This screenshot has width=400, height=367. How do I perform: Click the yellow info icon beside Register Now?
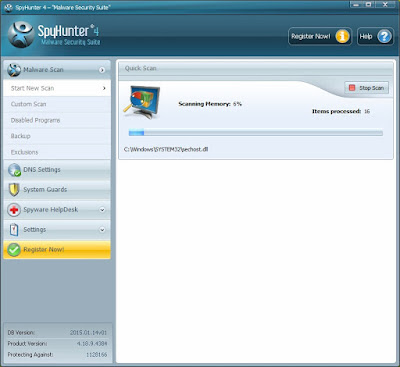pos(342,36)
